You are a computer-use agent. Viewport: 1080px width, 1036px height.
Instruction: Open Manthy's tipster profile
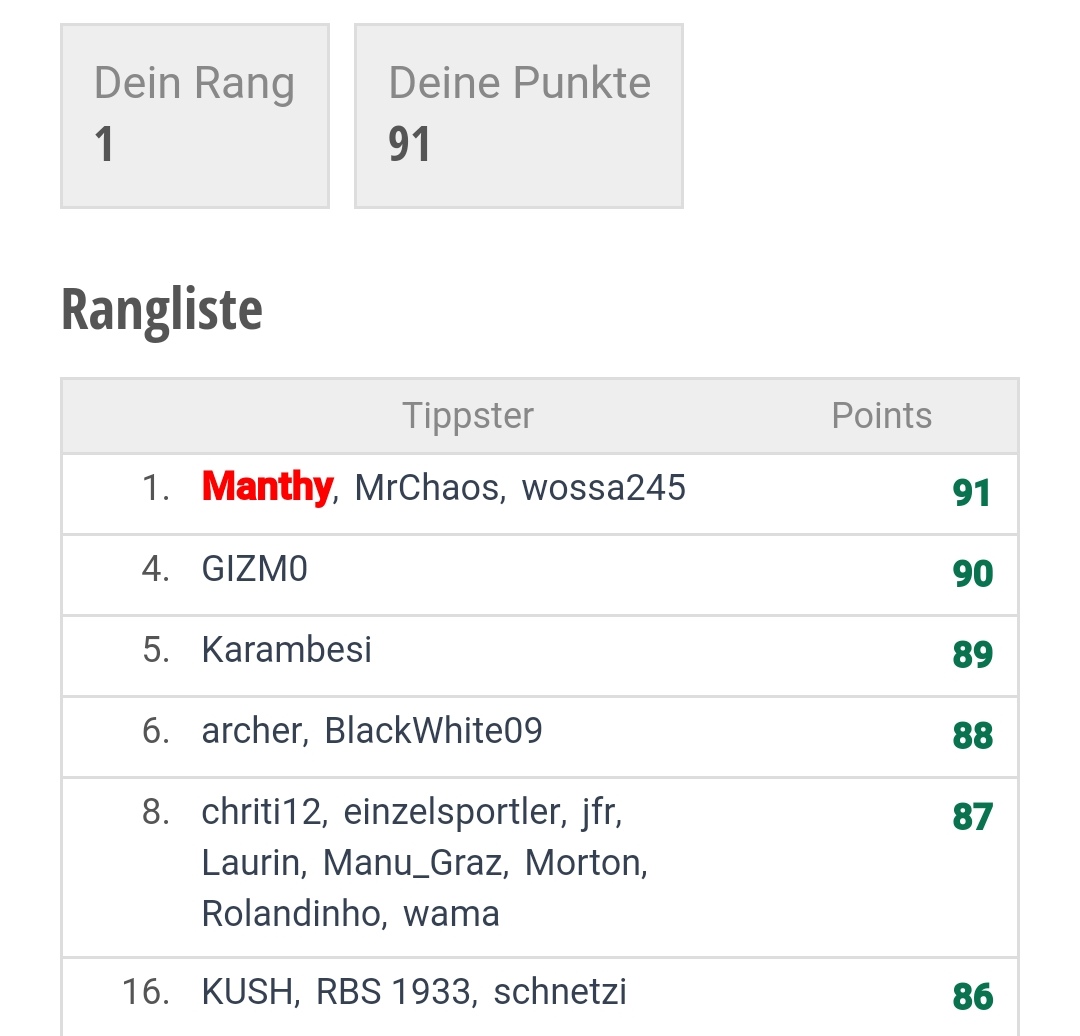[x=267, y=487]
